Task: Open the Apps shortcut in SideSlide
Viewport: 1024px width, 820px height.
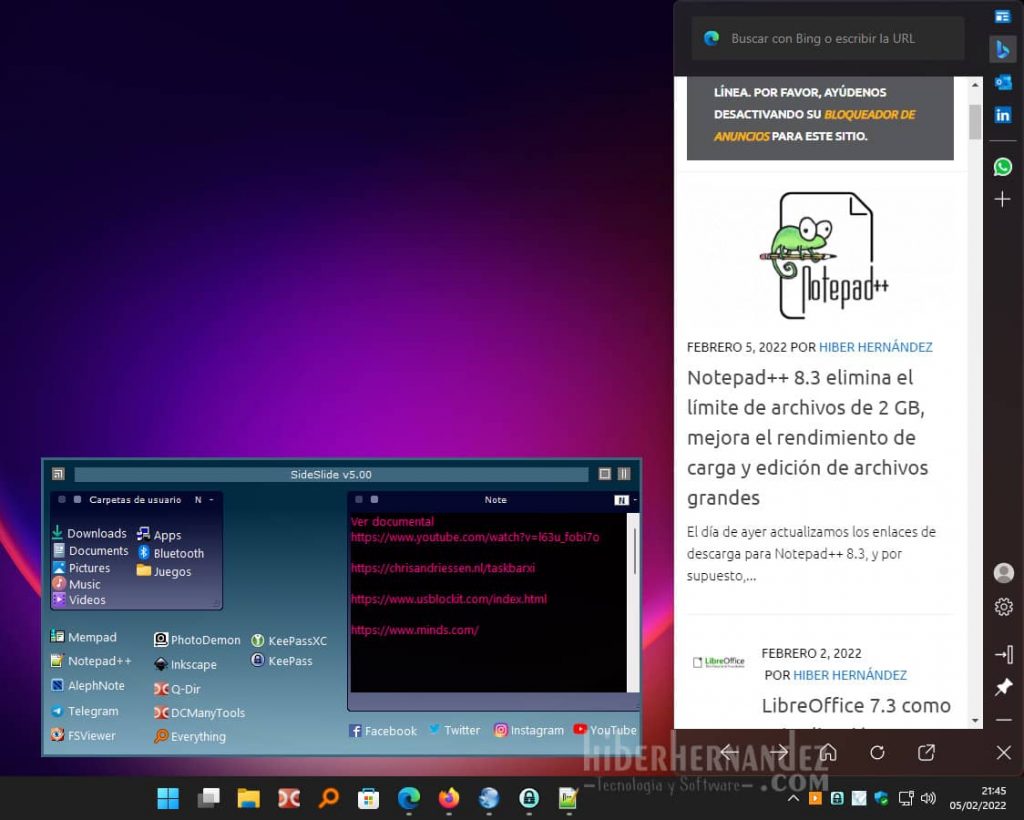Action: click(159, 535)
